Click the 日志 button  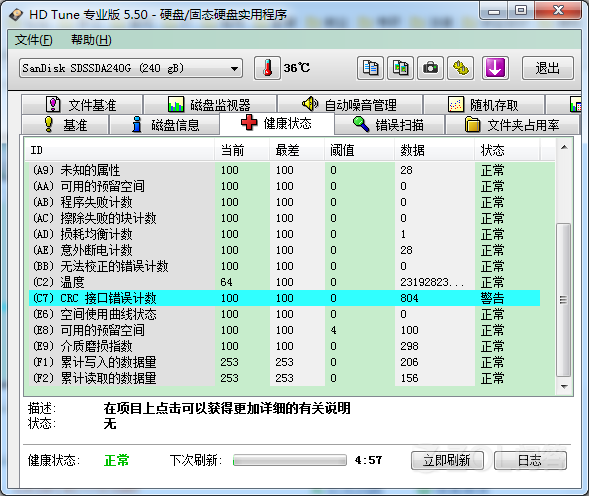pyautogui.click(x=530, y=460)
